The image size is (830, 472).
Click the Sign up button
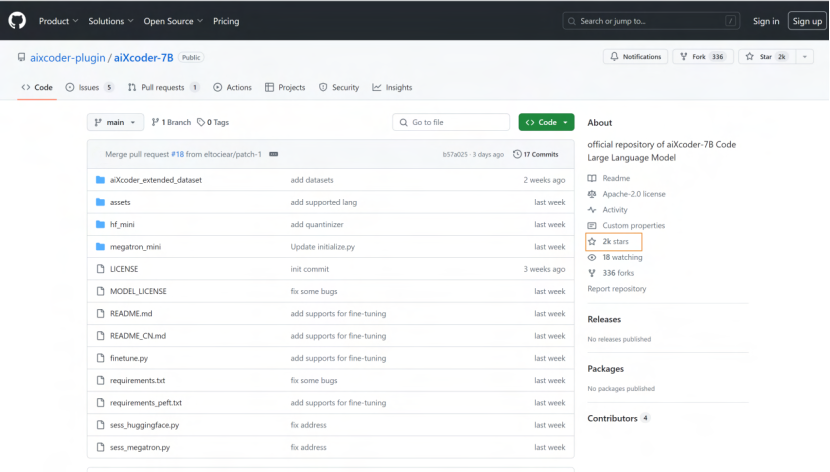tap(806, 21)
